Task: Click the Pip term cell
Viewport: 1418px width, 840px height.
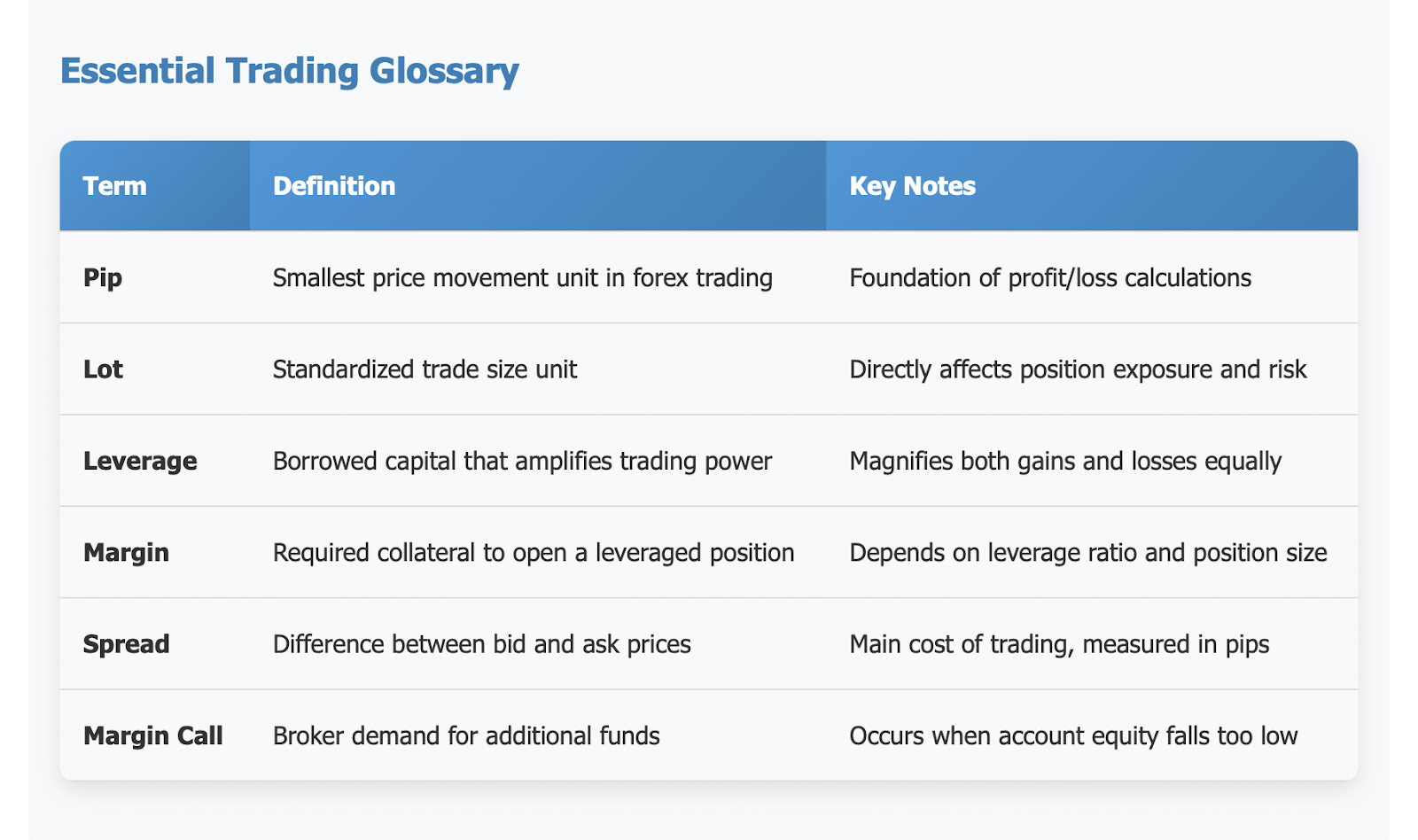Action: pos(155,277)
